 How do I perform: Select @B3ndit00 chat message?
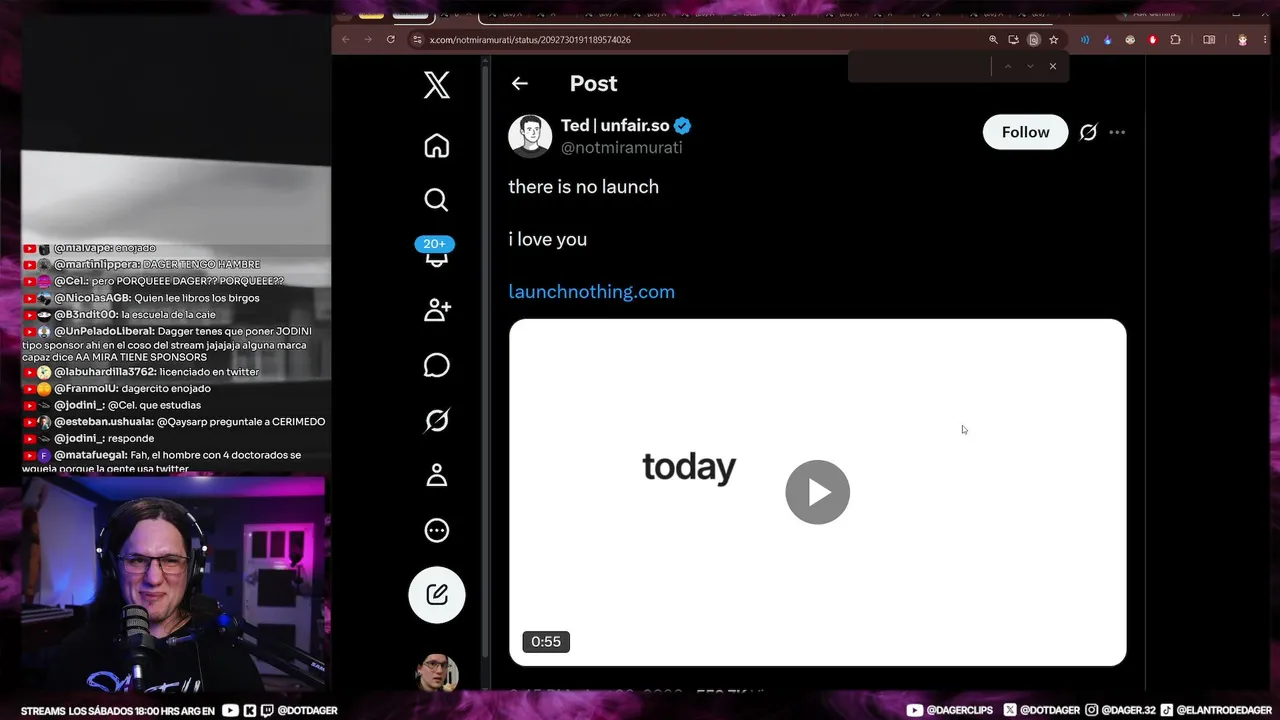pos(120,315)
